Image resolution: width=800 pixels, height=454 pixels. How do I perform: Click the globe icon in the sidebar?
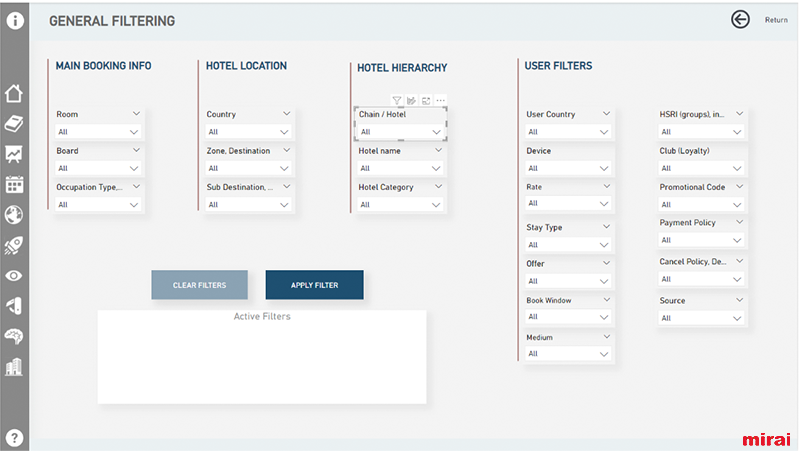coord(14,215)
